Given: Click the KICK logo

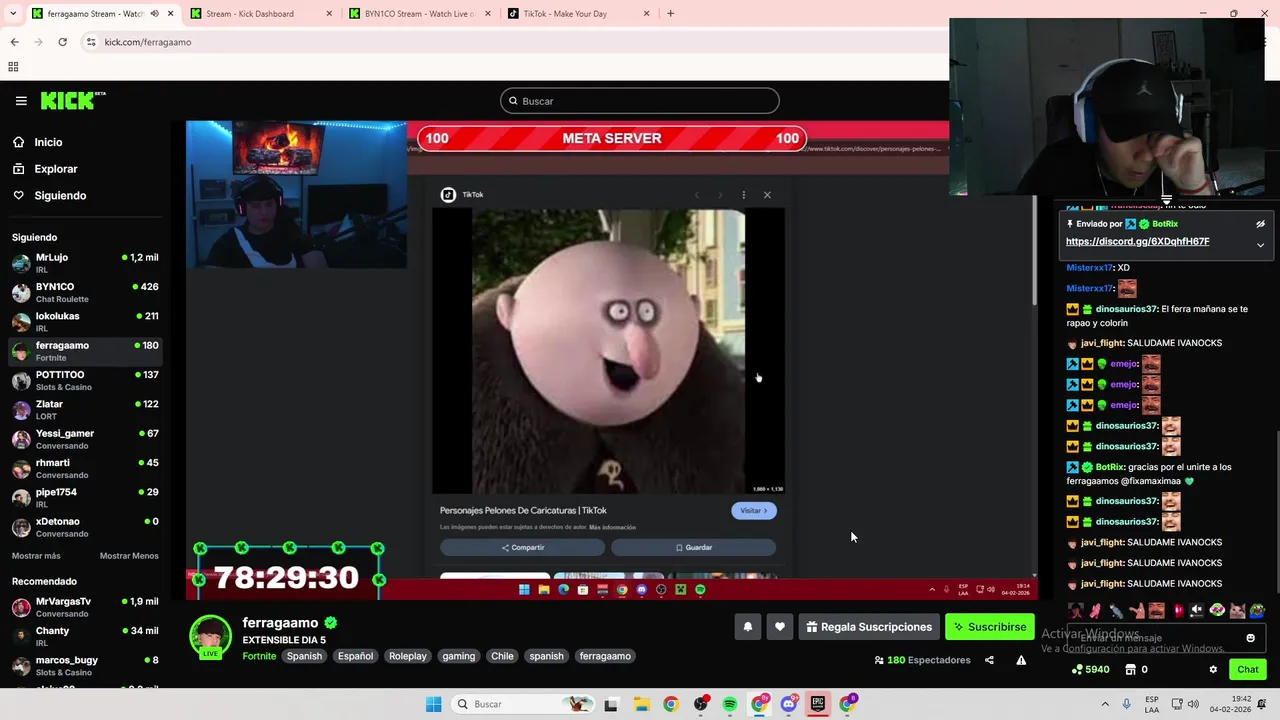Looking at the screenshot, I should 72,100.
